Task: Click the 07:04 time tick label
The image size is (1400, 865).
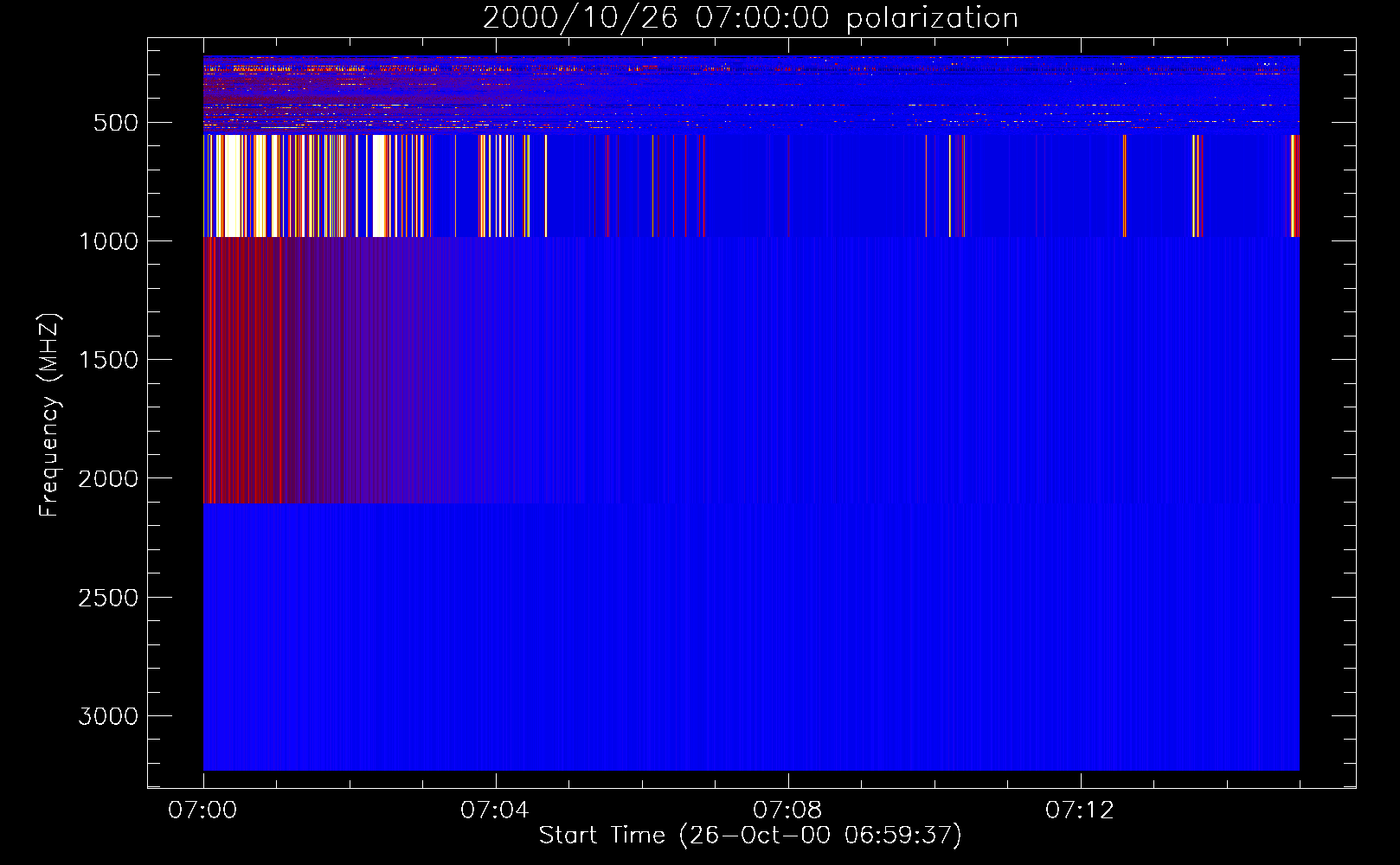Action: [495, 811]
